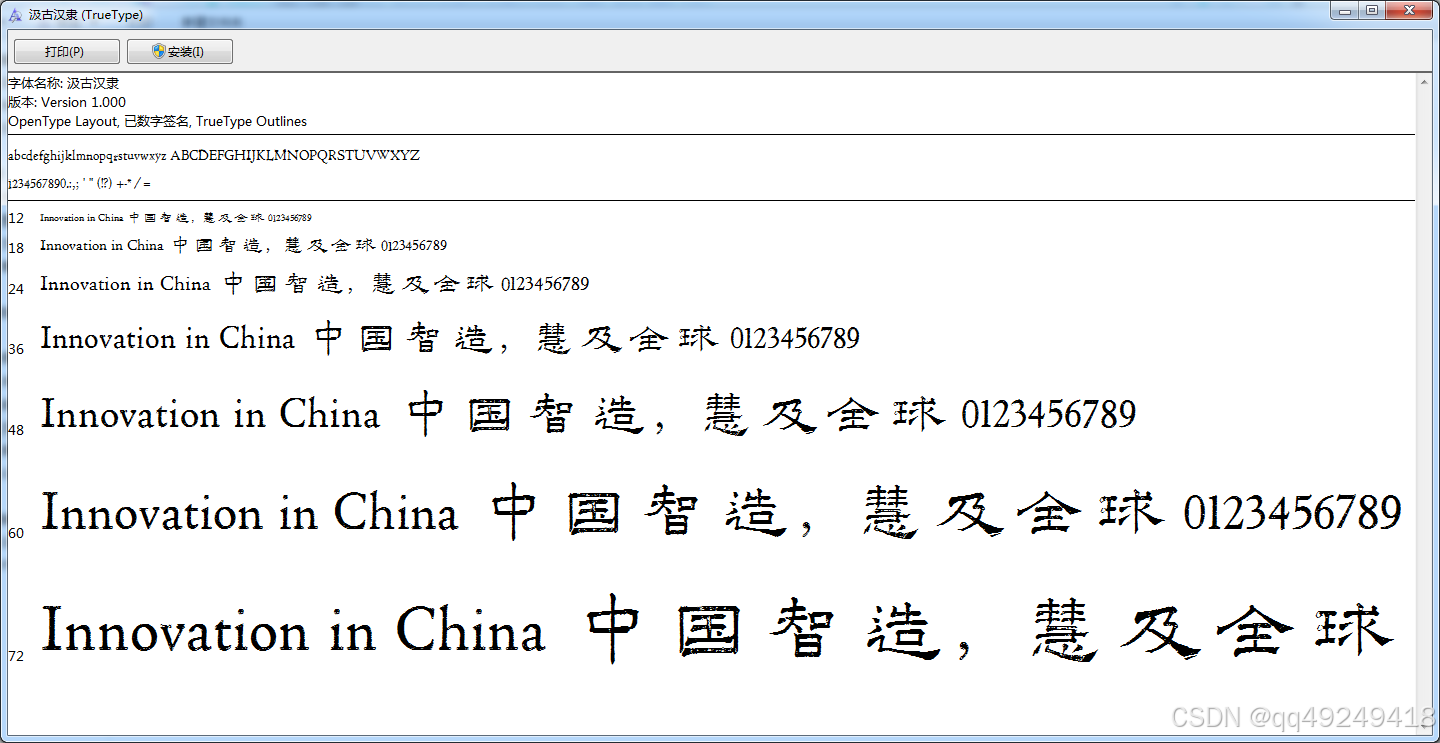Click the 汲古汉隶 (TrueType) window title text

click(x=85, y=15)
